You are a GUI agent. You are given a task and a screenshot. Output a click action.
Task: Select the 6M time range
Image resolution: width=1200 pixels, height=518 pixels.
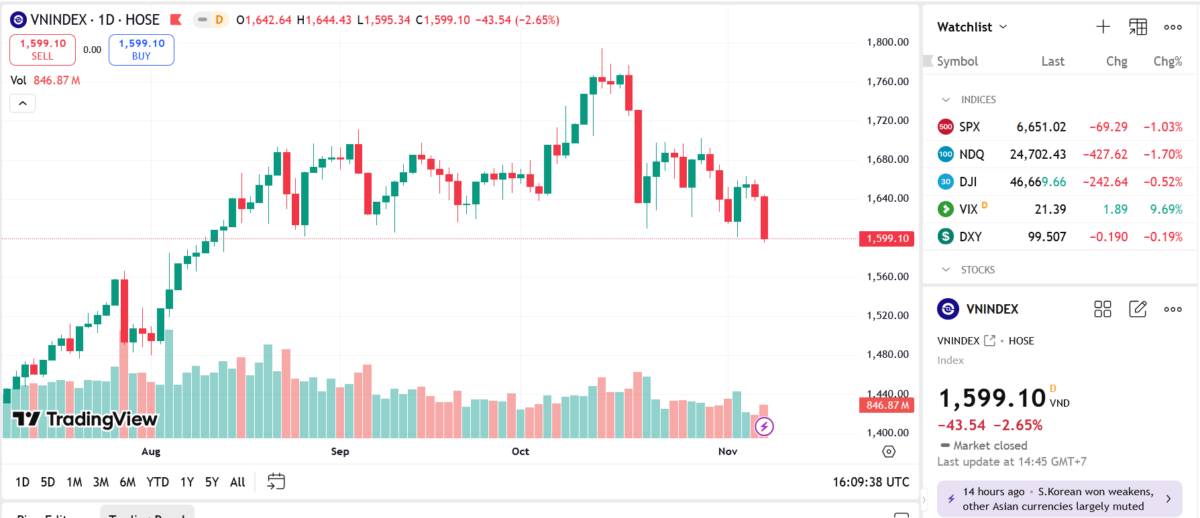[x=127, y=482]
